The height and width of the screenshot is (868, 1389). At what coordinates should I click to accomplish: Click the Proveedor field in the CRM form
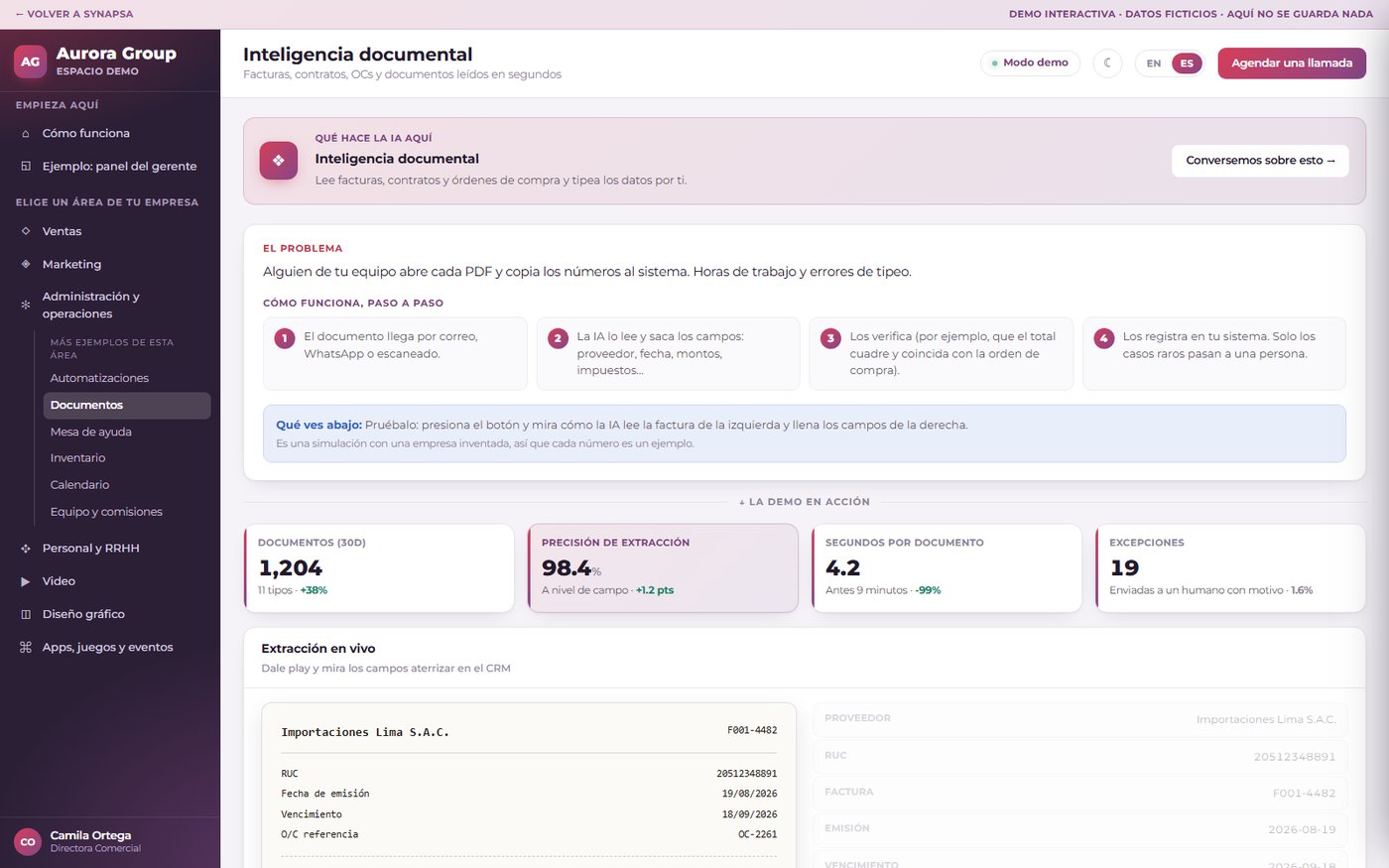[x=1079, y=718]
